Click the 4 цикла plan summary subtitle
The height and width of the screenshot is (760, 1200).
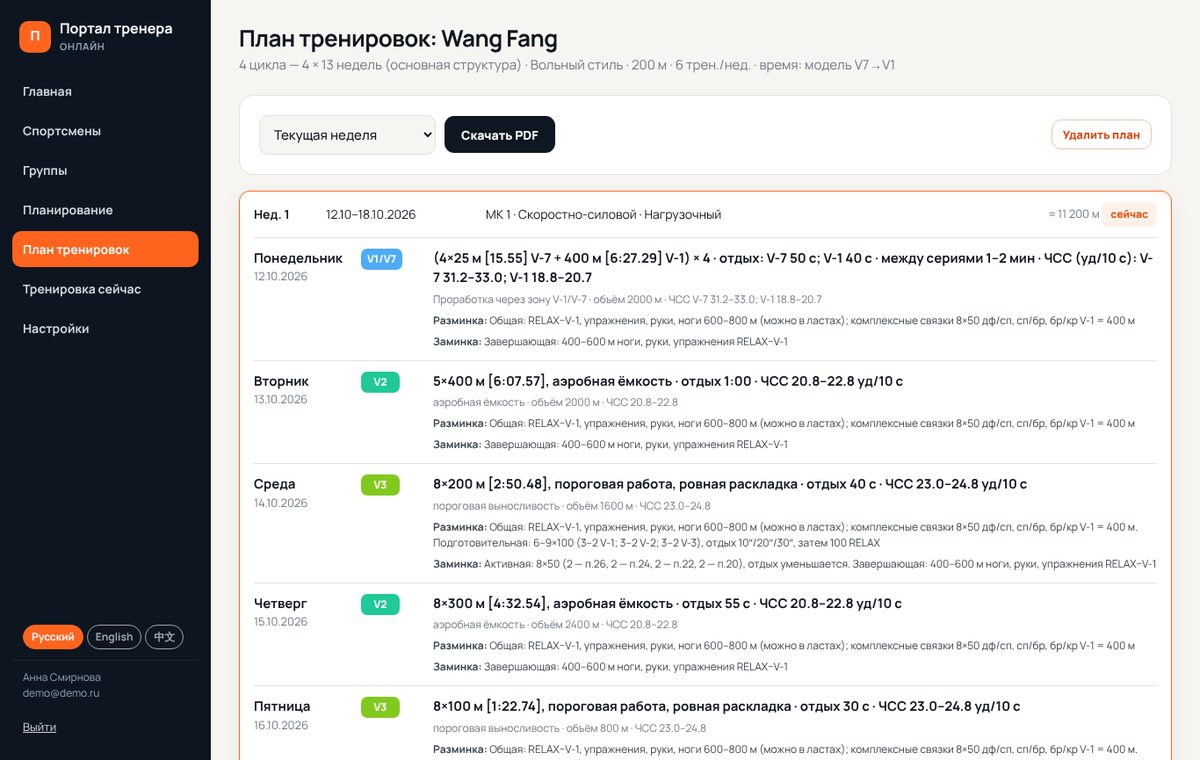(567, 65)
